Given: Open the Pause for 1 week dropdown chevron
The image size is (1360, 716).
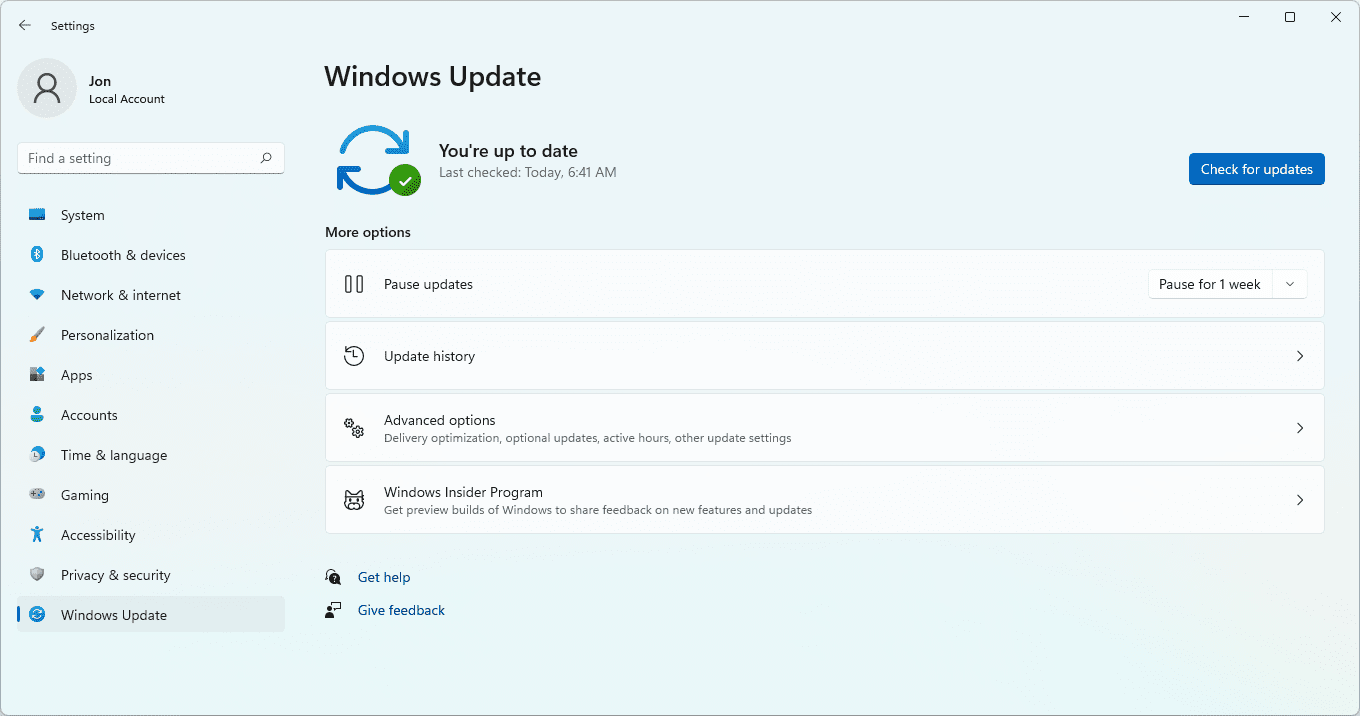Looking at the screenshot, I should (x=1290, y=284).
